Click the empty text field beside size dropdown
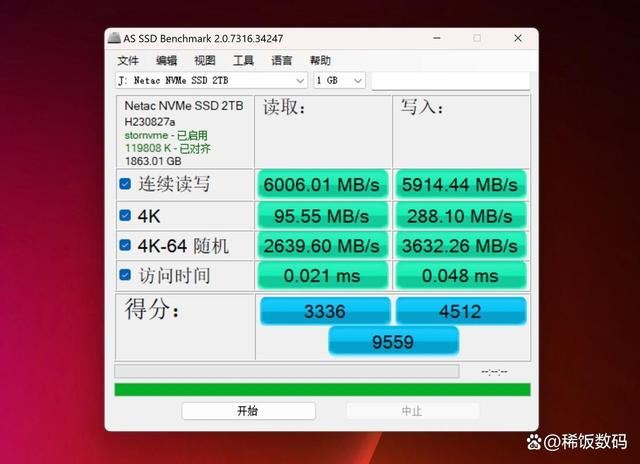The image size is (640, 464). pyautogui.click(x=451, y=80)
